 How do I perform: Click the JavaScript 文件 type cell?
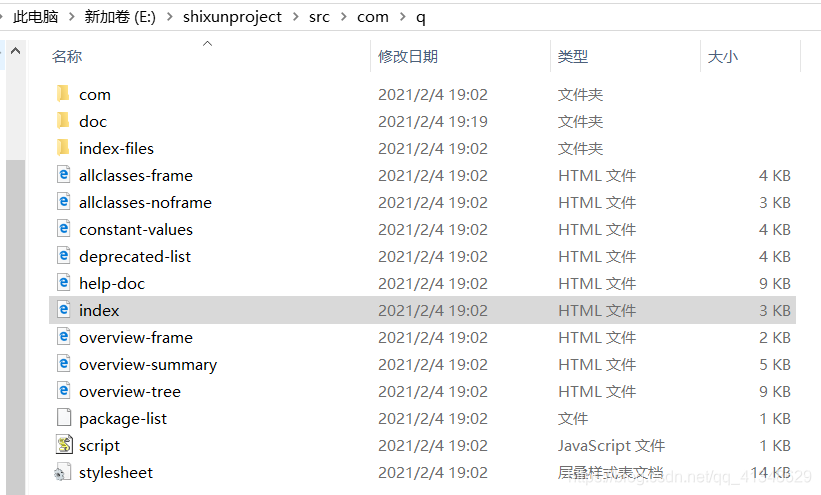tap(611, 446)
